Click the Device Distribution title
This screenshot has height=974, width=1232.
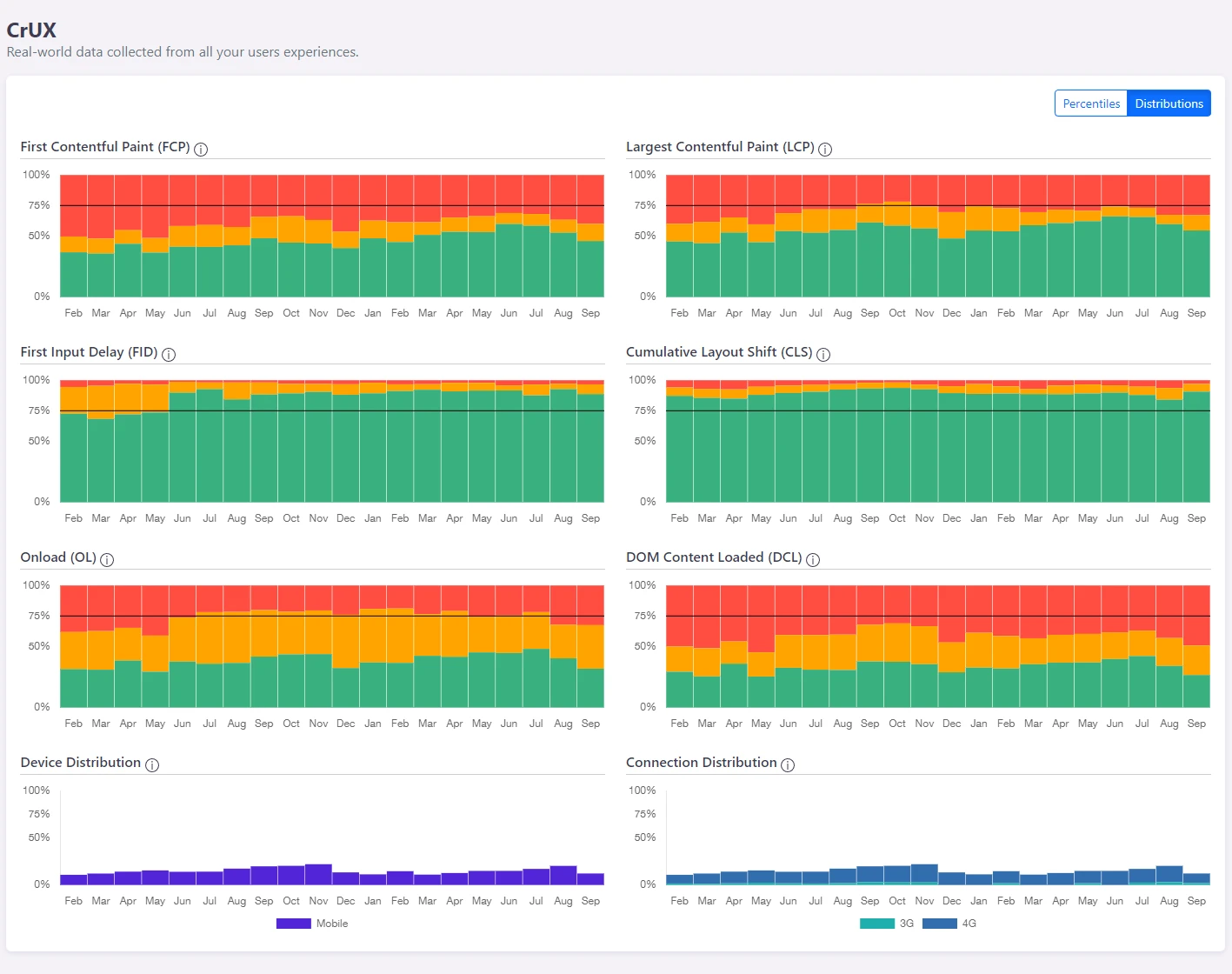pyautogui.click(x=81, y=762)
